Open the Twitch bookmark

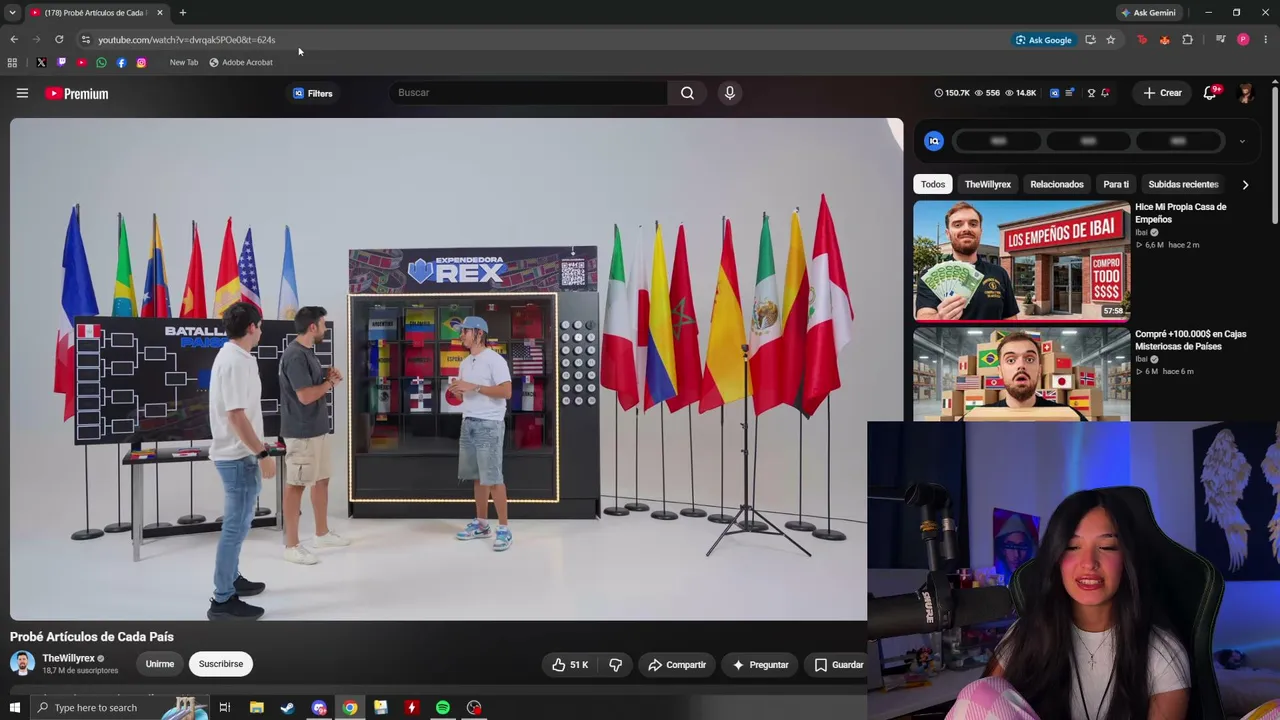click(x=61, y=62)
